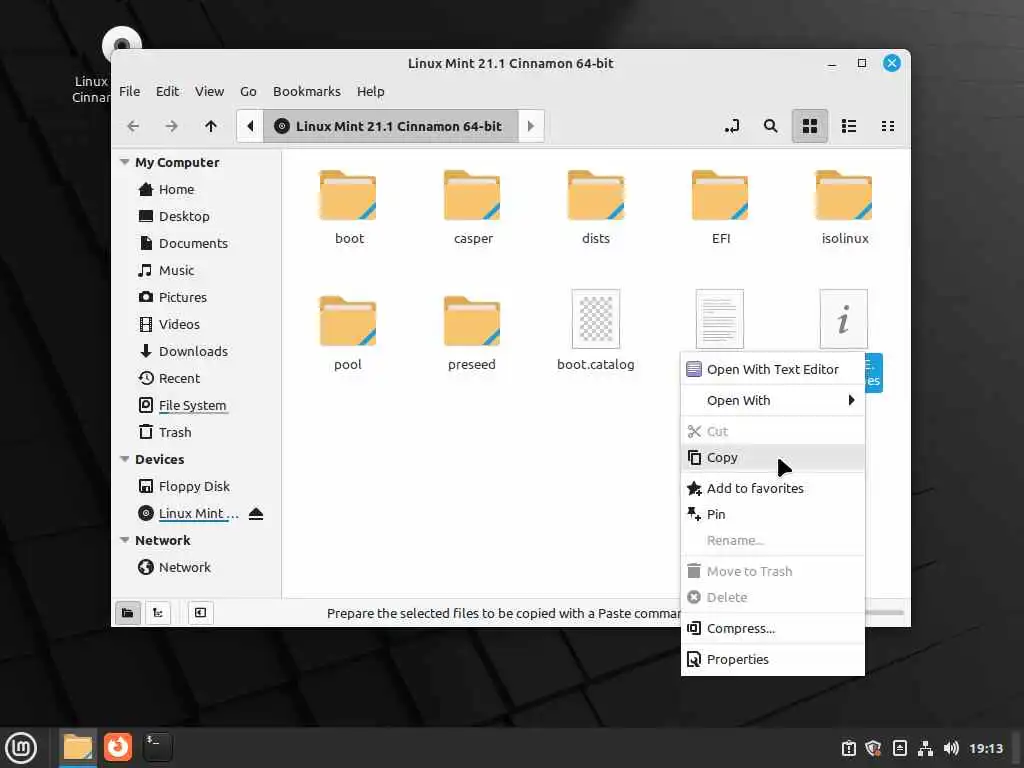1024x768 pixels.
Task: Open the dists folder
Action: (596, 208)
